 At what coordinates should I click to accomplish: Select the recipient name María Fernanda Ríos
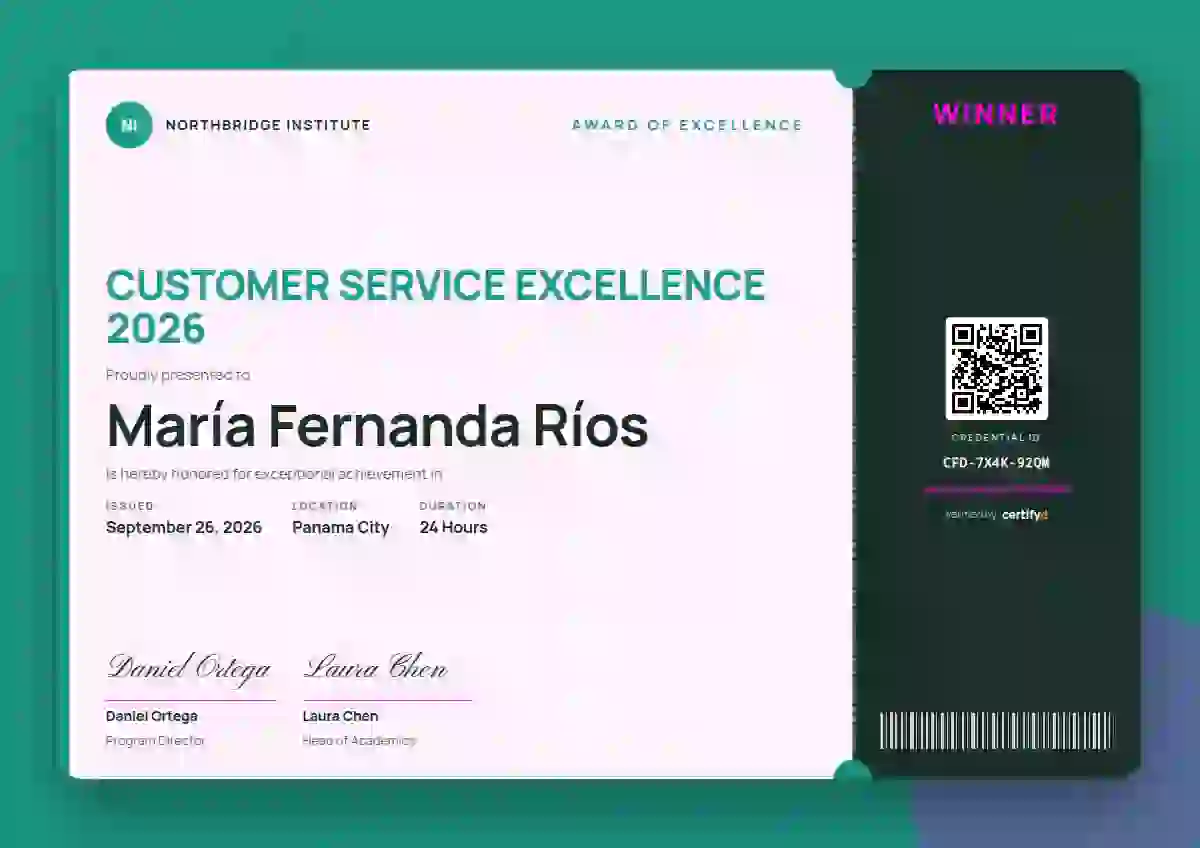click(377, 426)
